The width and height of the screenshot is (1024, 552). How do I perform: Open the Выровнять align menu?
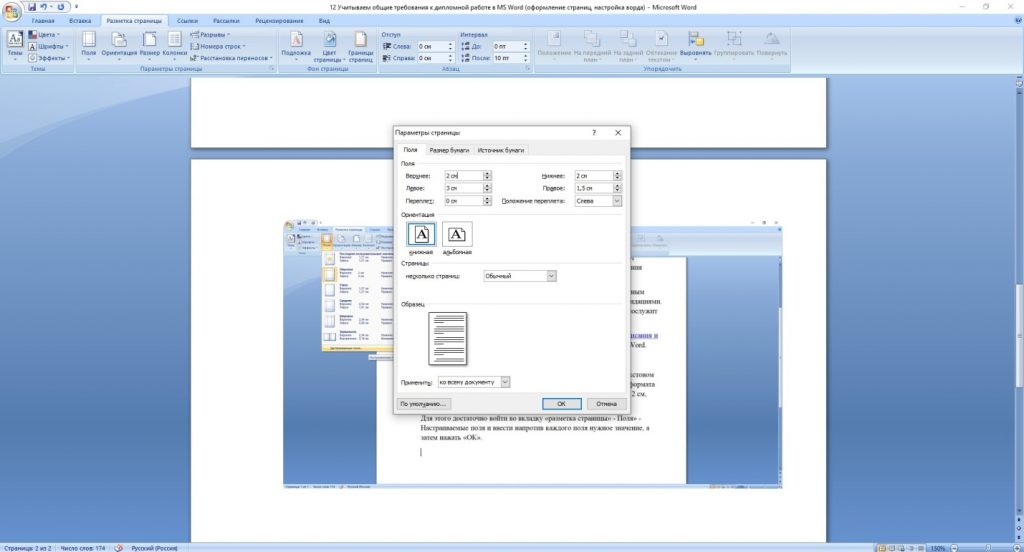(696, 46)
